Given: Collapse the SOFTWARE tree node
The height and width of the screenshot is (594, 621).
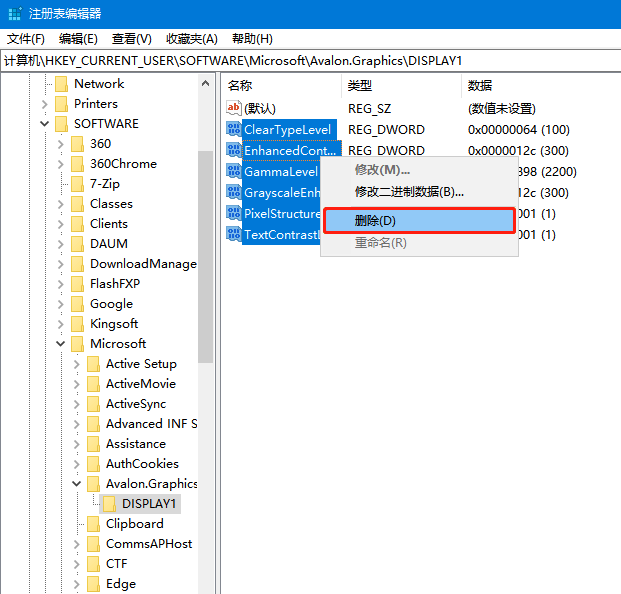Looking at the screenshot, I should [45, 124].
